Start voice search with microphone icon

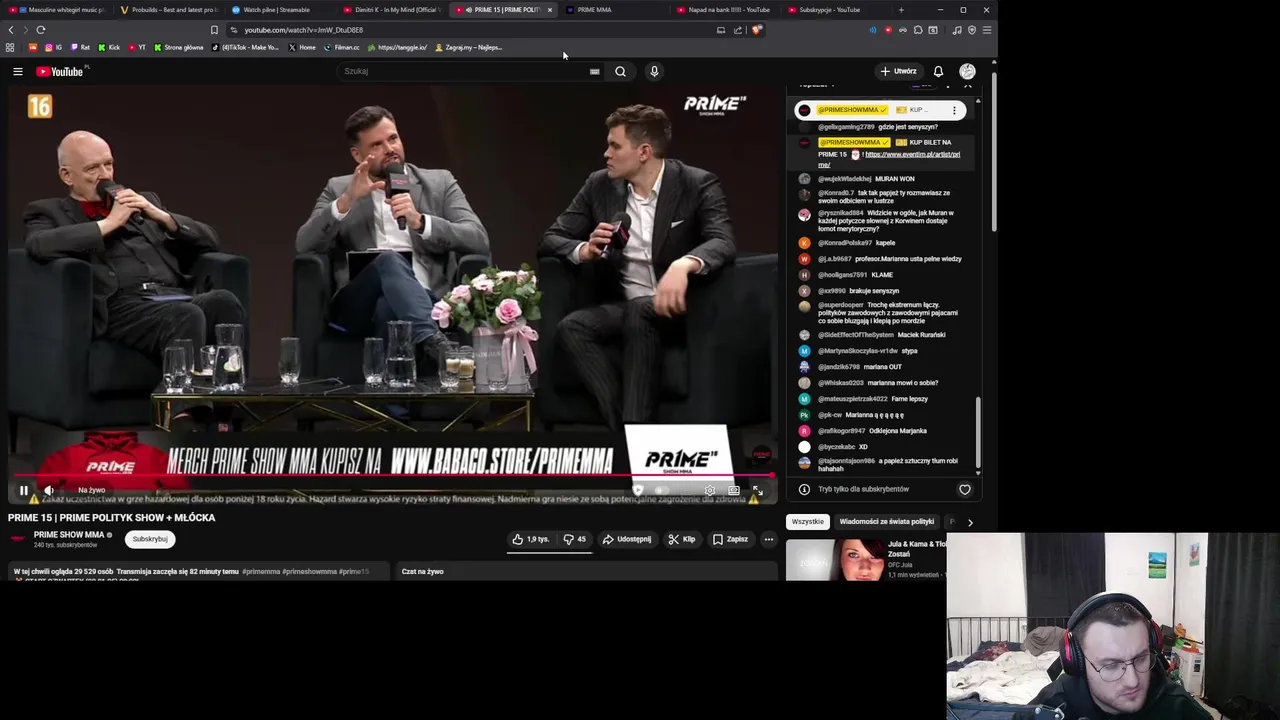[654, 71]
